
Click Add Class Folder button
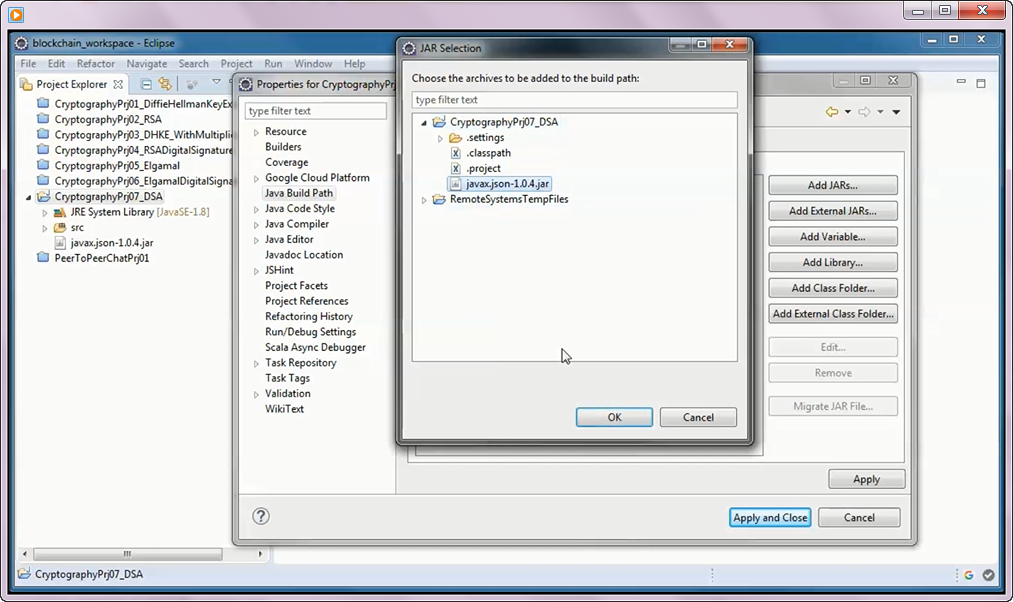[833, 288]
